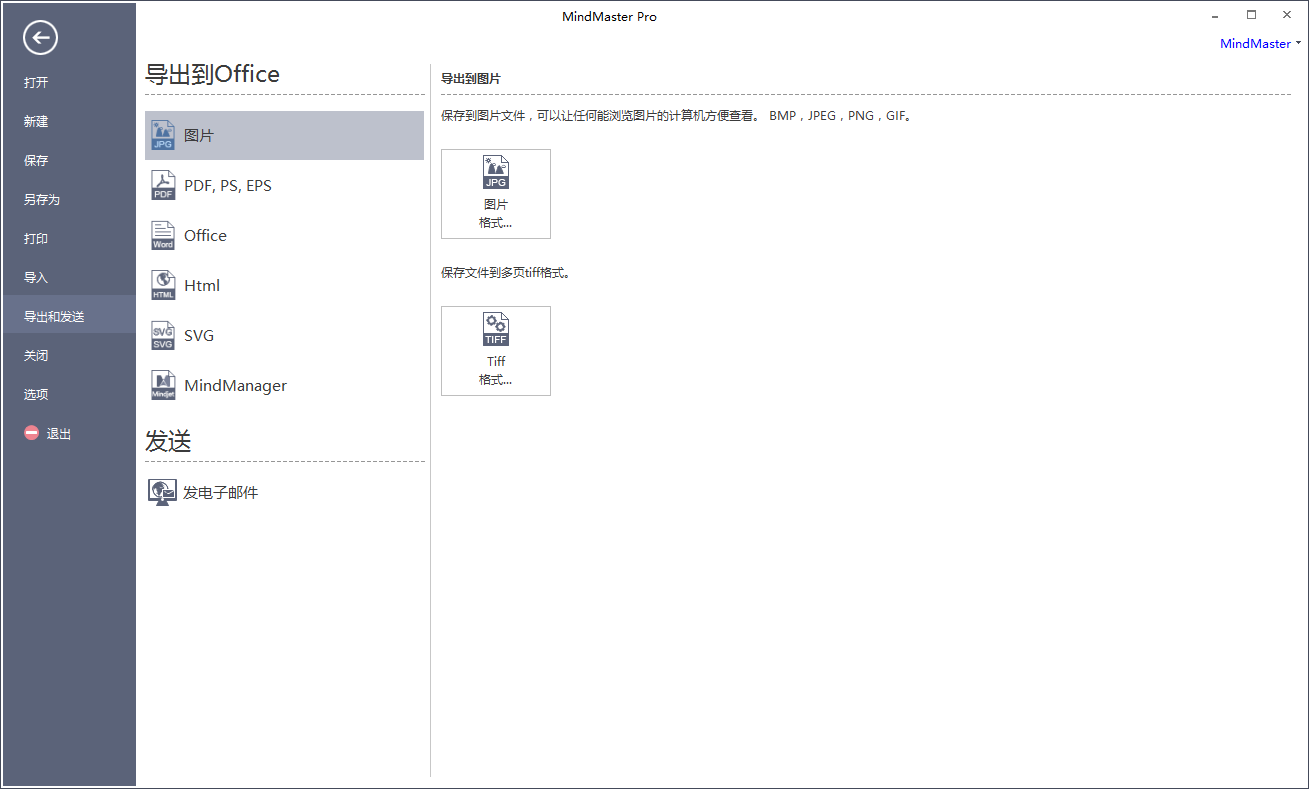Maximize the MindMaster Pro window

point(1251,15)
